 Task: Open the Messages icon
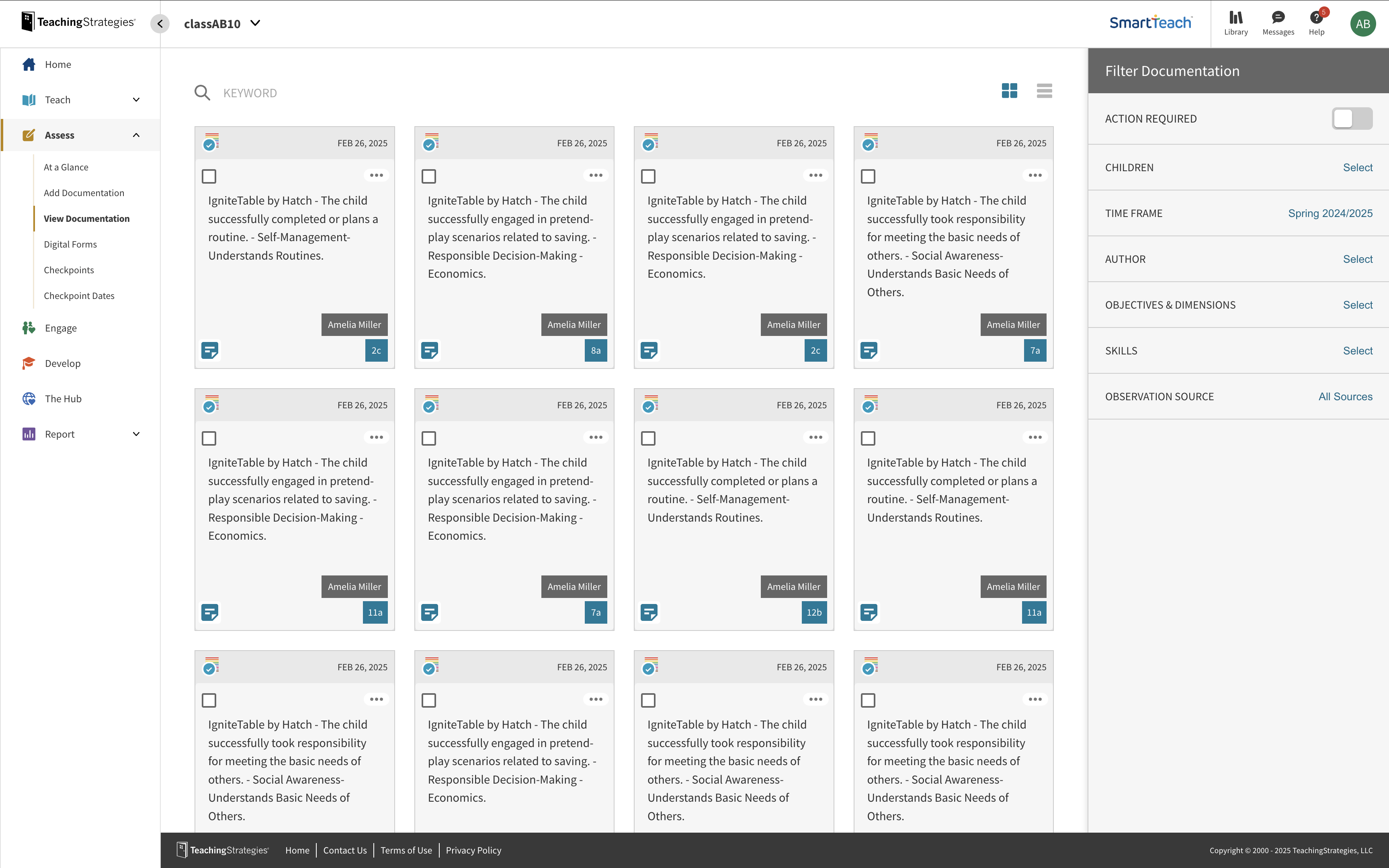click(x=1278, y=24)
